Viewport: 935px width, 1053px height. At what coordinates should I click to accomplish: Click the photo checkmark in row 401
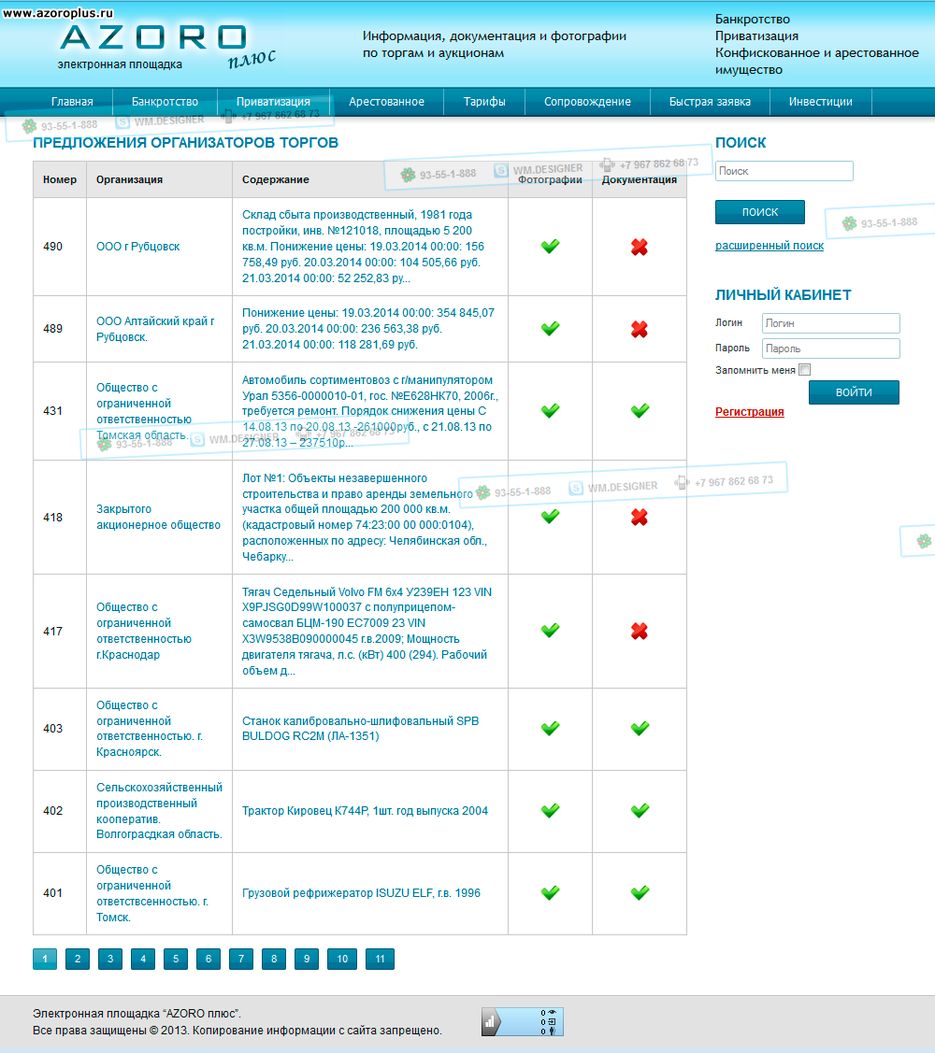(x=550, y=892)
